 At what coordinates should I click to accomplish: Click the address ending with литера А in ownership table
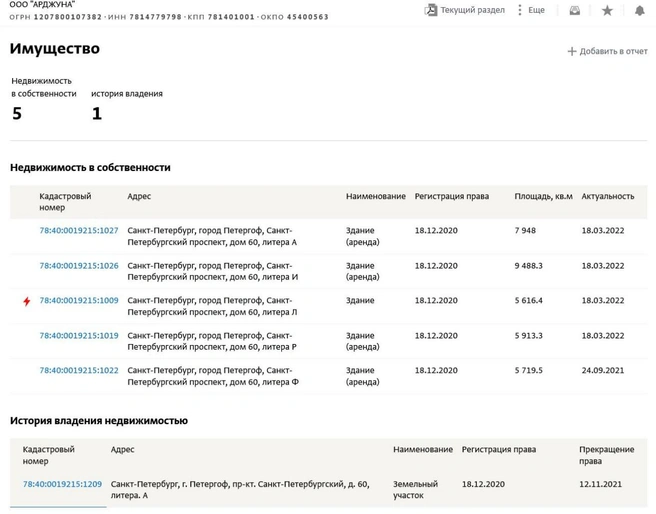[x=212, y=236]
